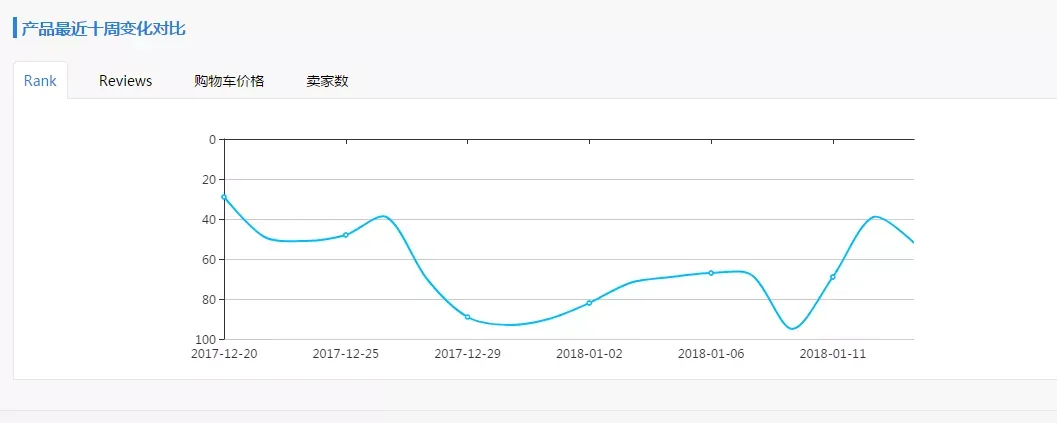The width and height of the screenshot is (1057, 423).
Task: Pick the data point marker above 2018-01-02
Action: tap(589, 303)
